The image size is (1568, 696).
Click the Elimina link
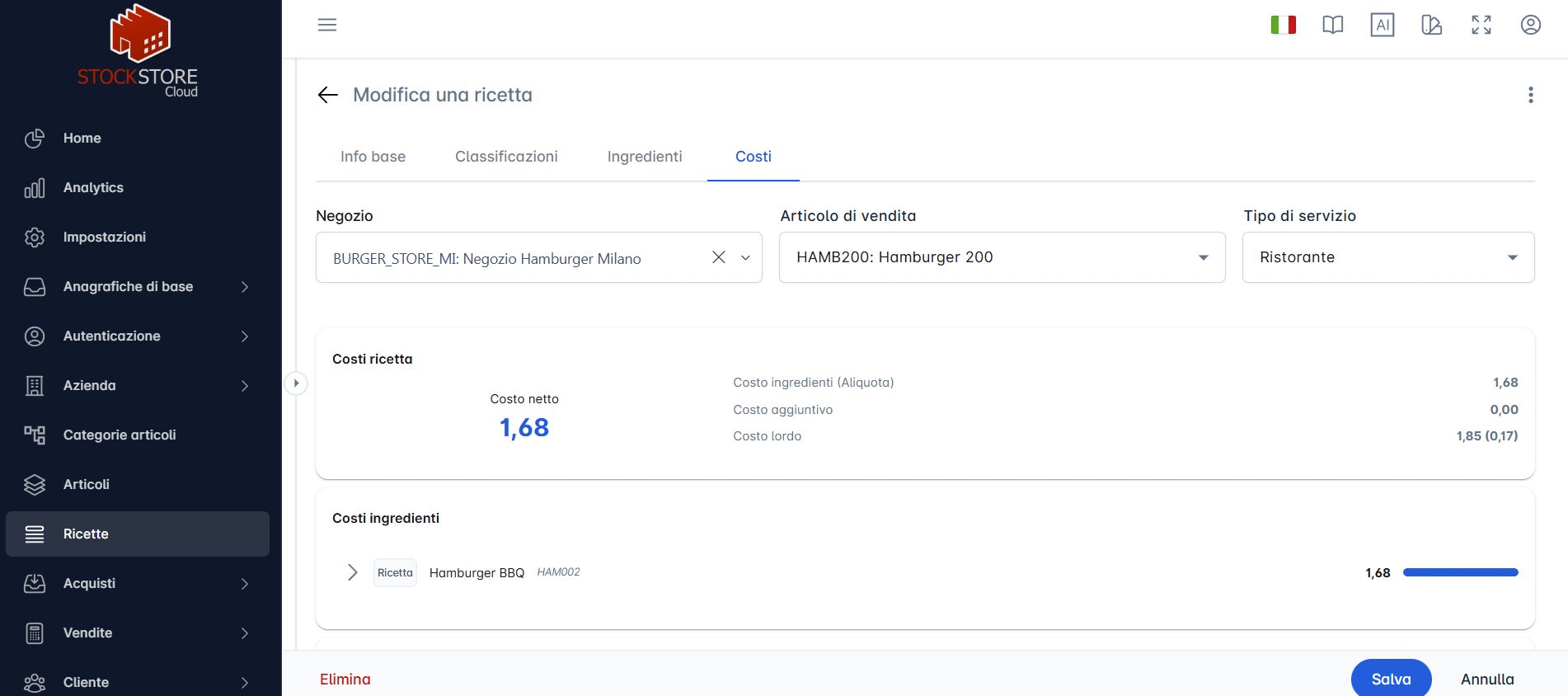click(345, 679)
